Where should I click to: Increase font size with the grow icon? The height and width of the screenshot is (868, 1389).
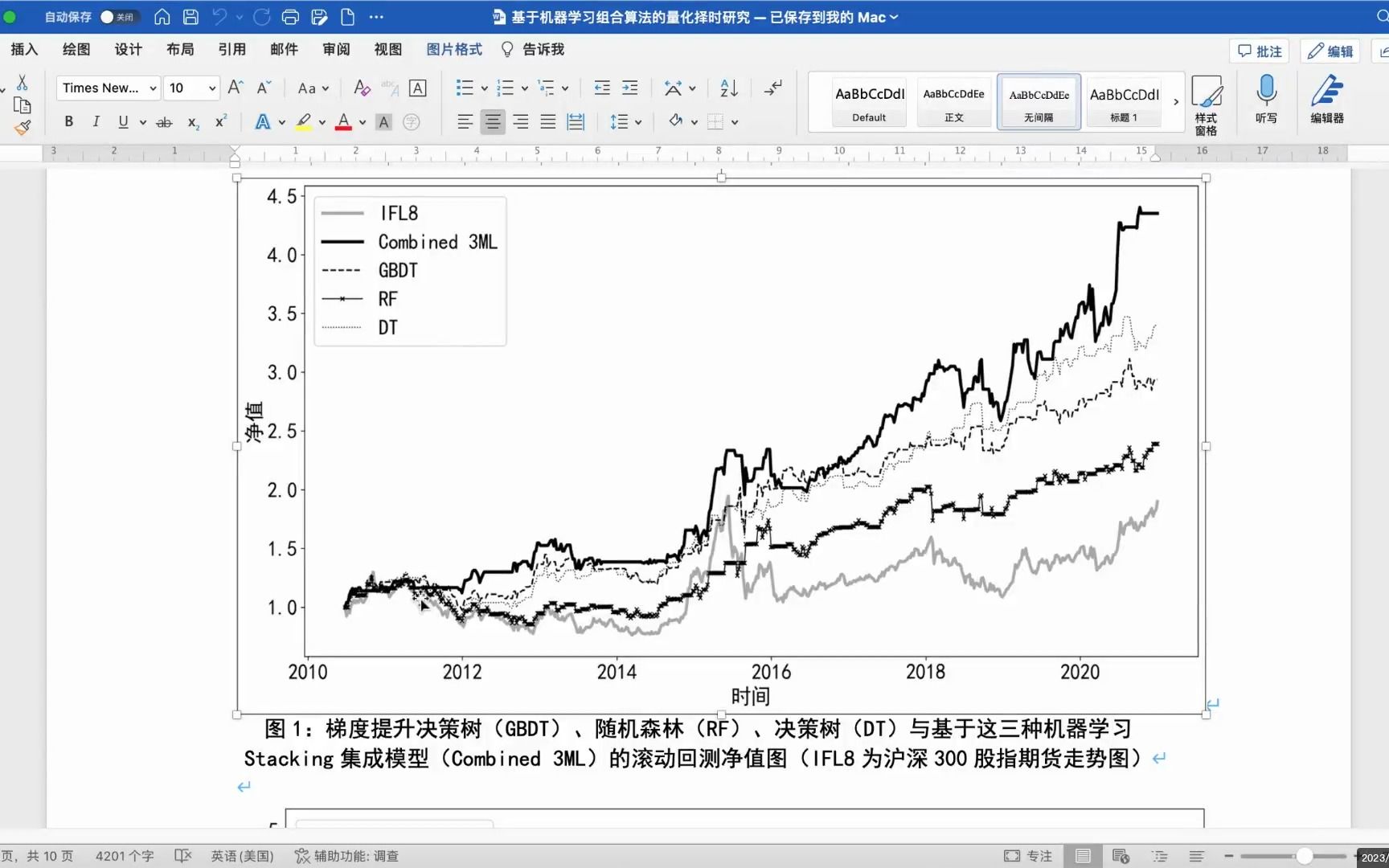pos(236,88)
